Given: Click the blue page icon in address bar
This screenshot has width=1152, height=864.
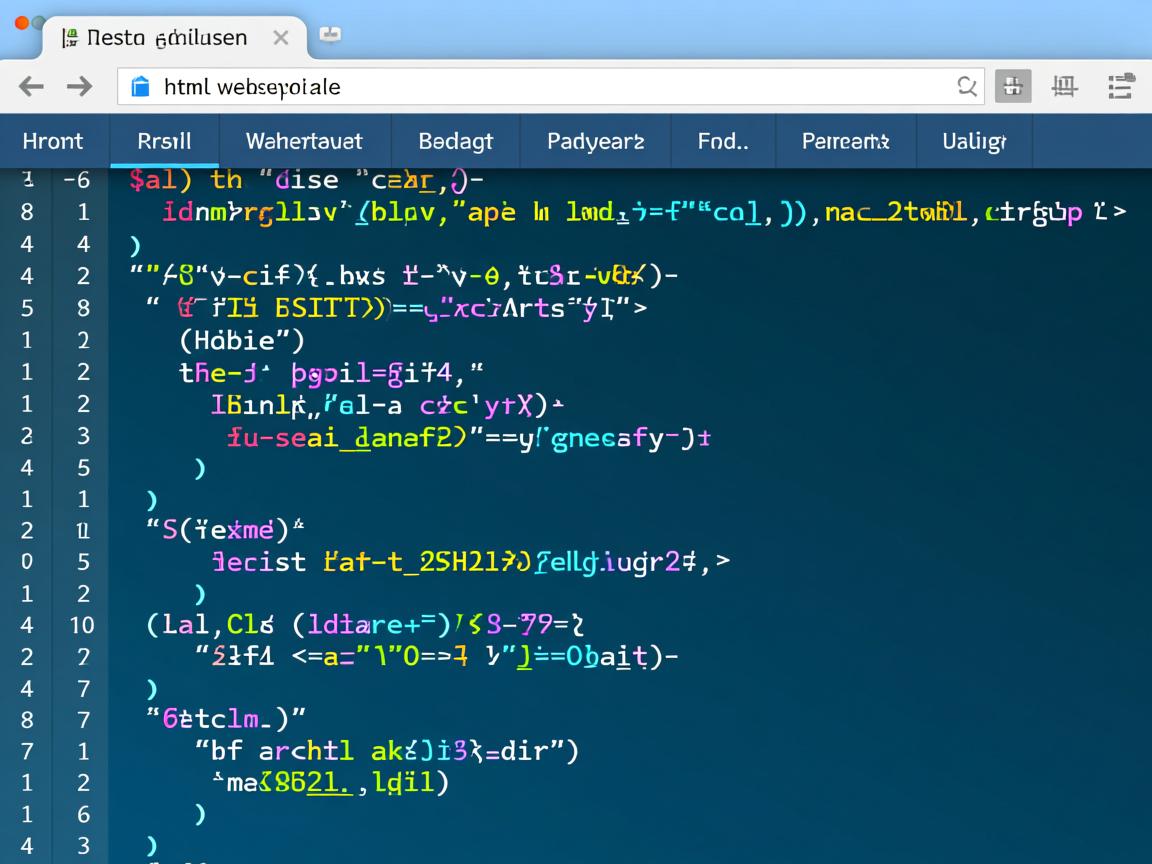Looking at the screenshot, I should point(141,87).
